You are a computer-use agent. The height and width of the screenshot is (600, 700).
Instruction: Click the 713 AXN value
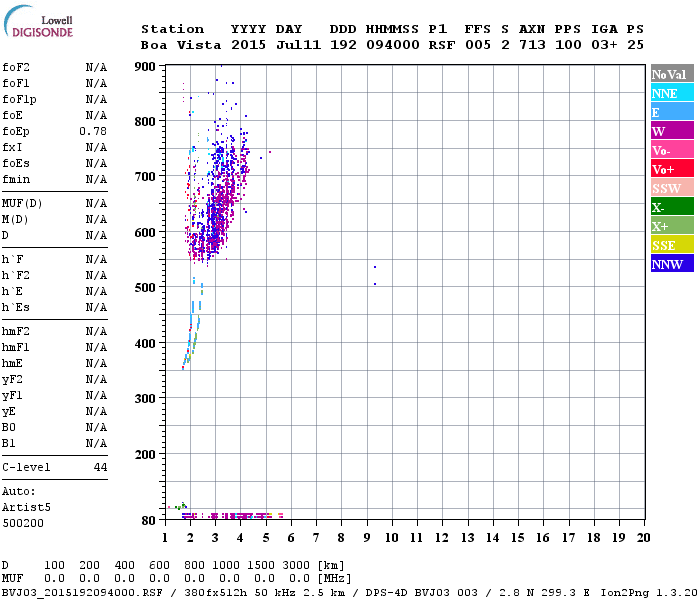(532, 45)
